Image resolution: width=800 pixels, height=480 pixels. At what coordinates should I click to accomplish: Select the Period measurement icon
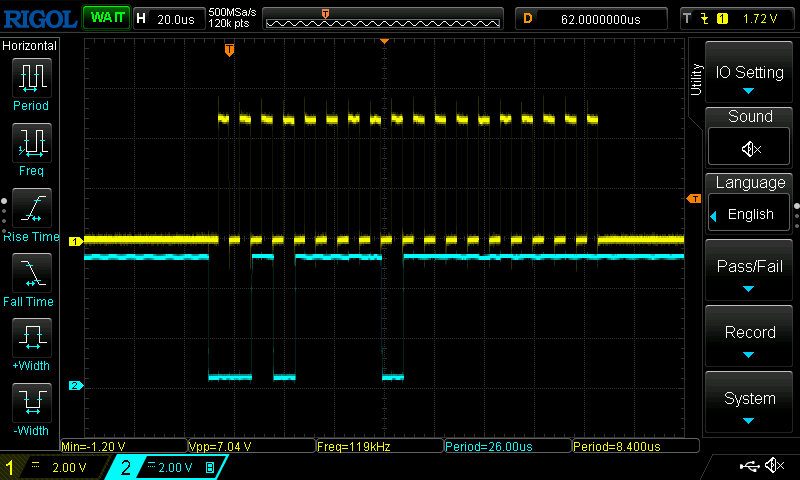31,78
